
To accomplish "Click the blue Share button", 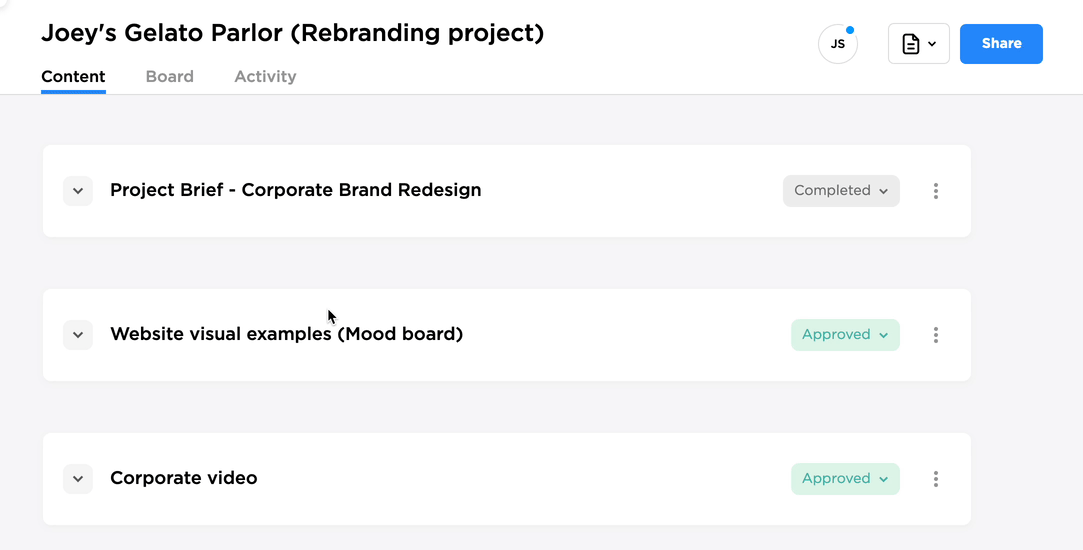I will (1001, 44).
